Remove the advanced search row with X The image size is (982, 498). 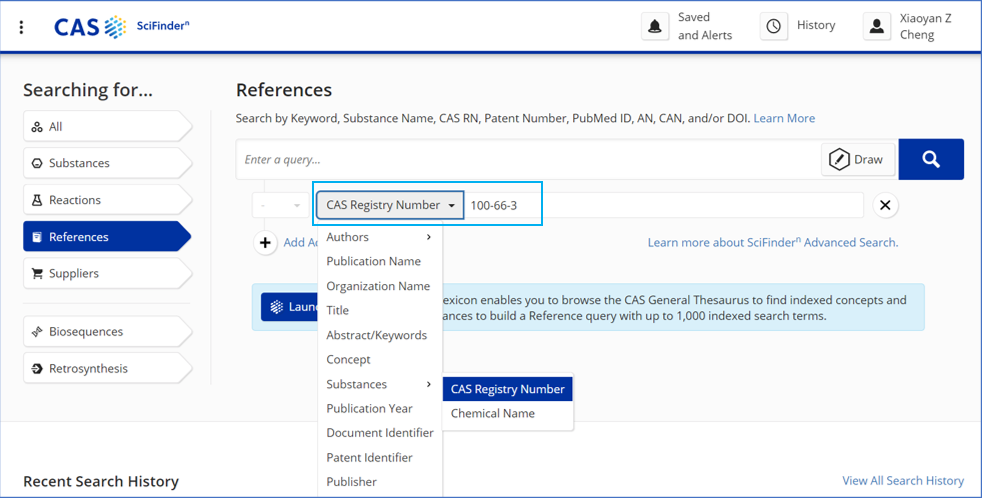click(x=885, y=205)
